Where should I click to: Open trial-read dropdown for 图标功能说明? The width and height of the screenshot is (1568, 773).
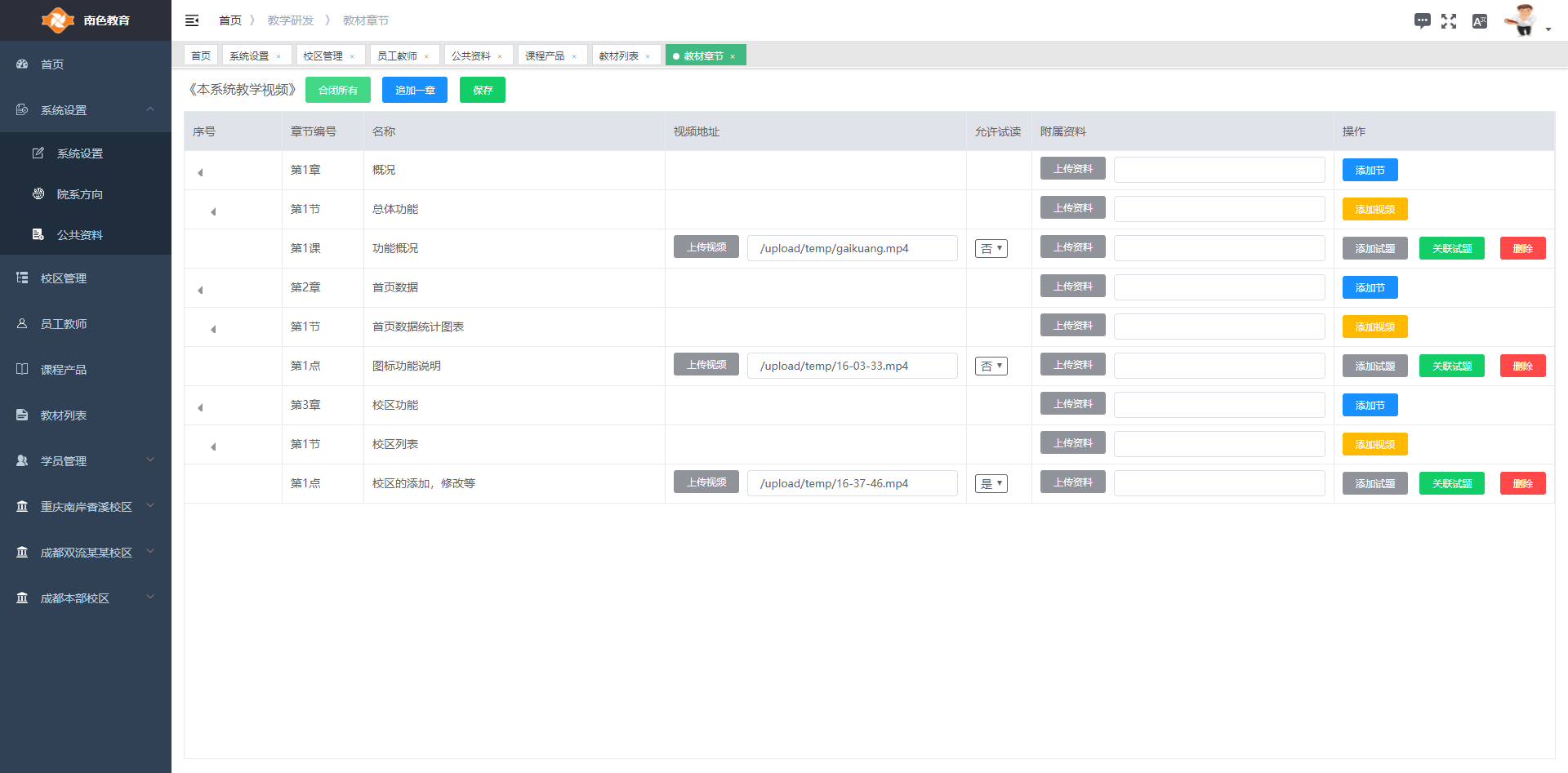(991, 367)
